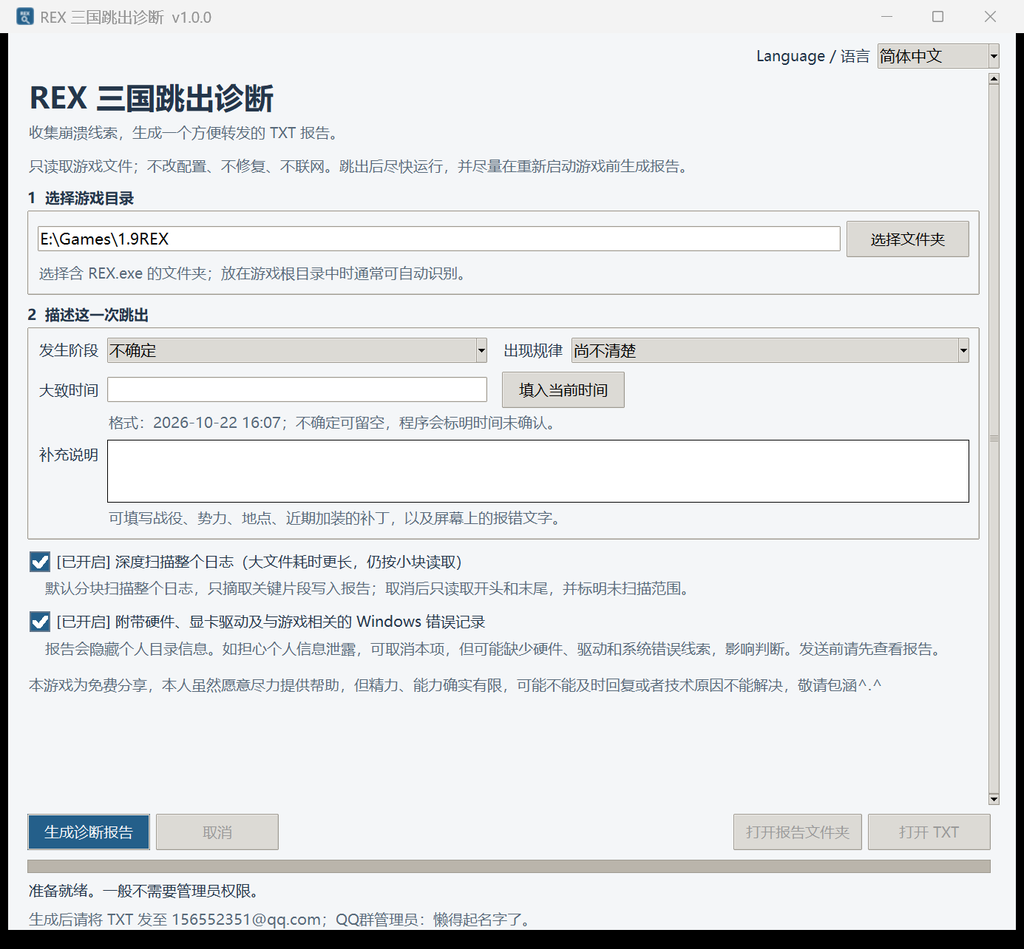
Task: Minimize the REX diagnostic window
Action: click(x=887, y=16)
